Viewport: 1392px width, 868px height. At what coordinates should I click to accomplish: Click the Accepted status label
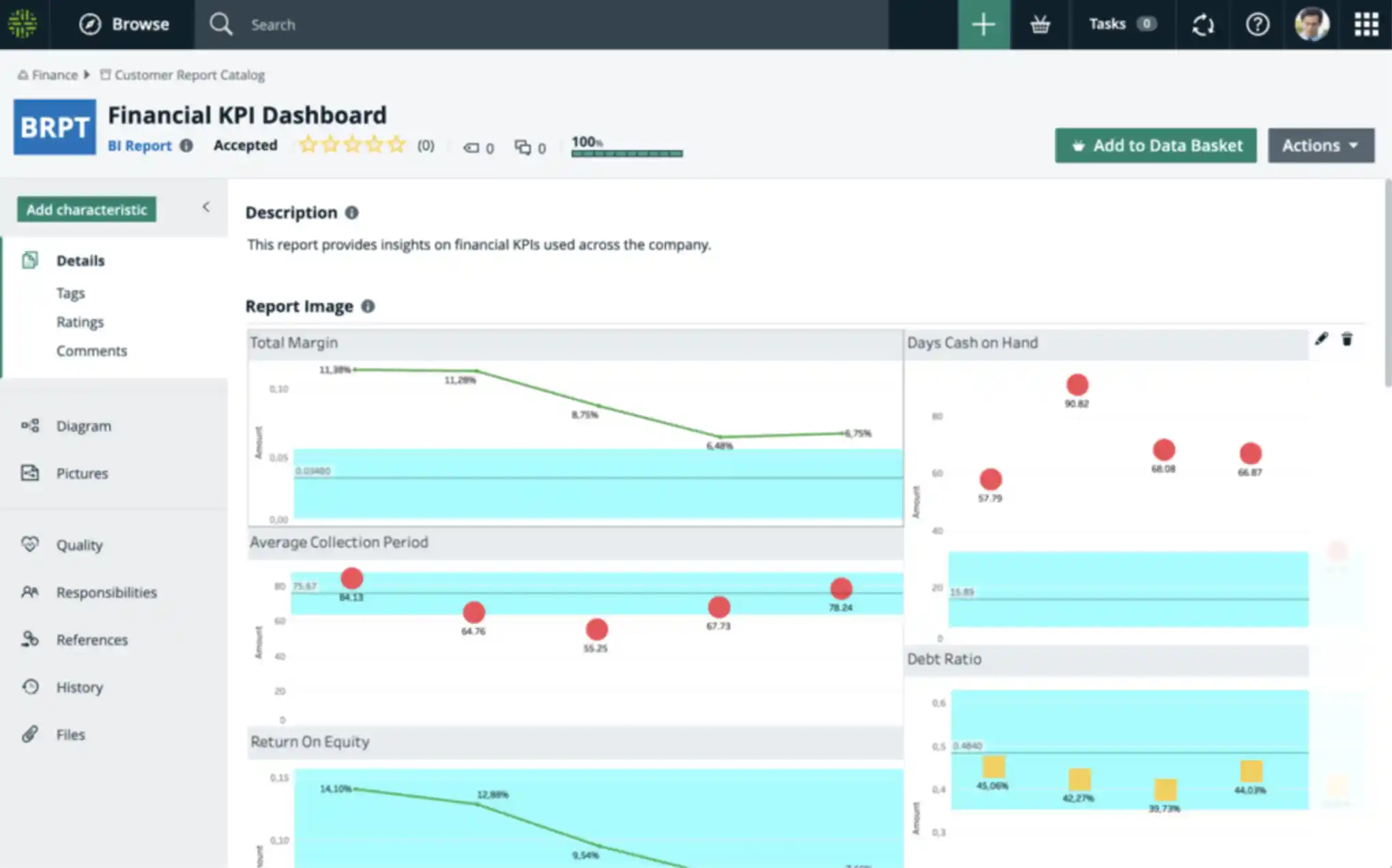pos(245,145)
